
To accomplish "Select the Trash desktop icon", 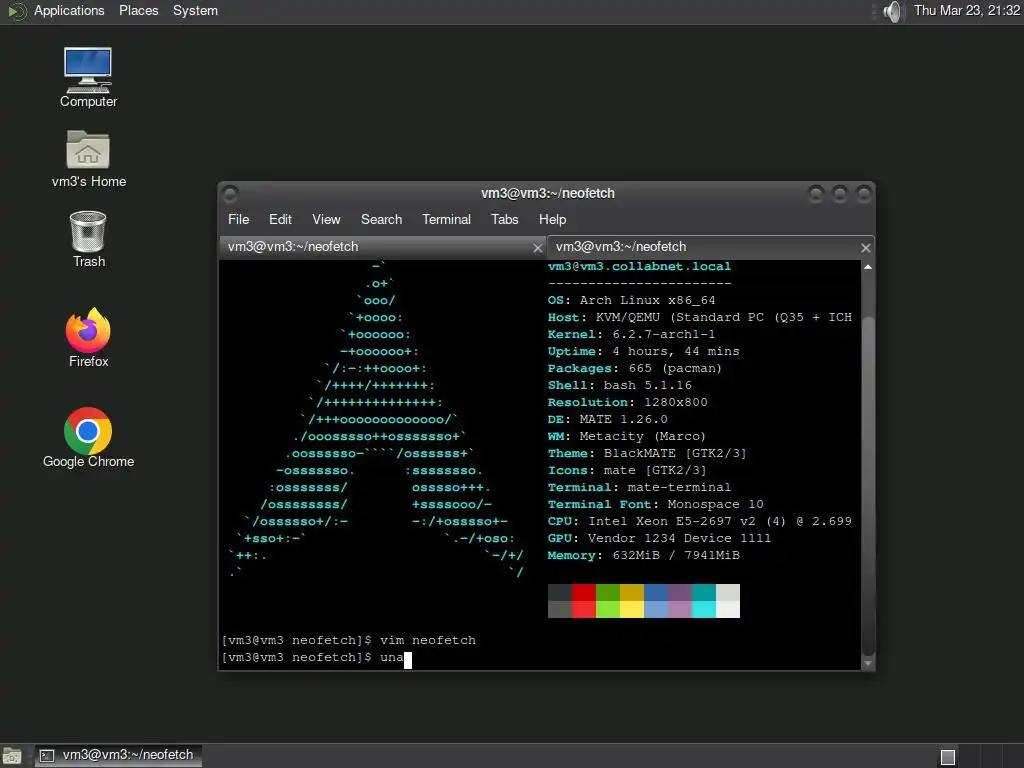I will (88, 239).
